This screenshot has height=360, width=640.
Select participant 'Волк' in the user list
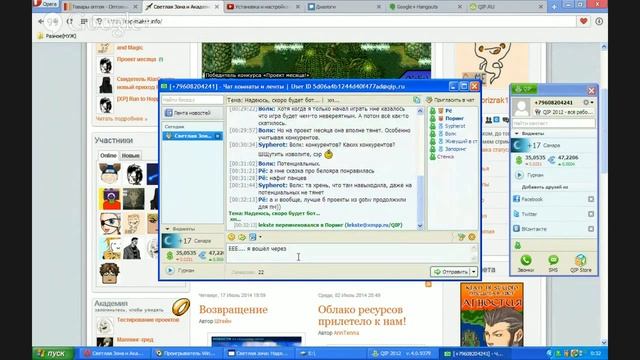[x=450, y=133]
